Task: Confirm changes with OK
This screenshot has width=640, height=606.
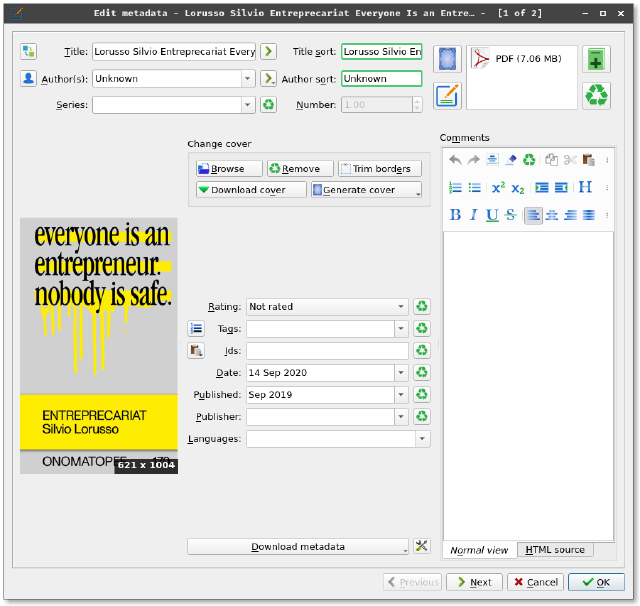Action: coord(596,582)
